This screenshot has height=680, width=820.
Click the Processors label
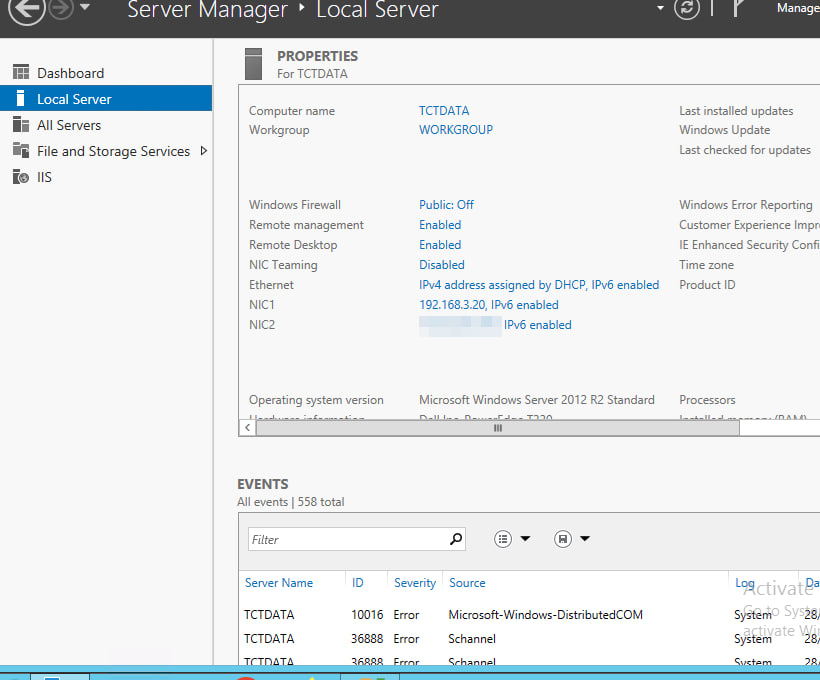tap(707, 400)
